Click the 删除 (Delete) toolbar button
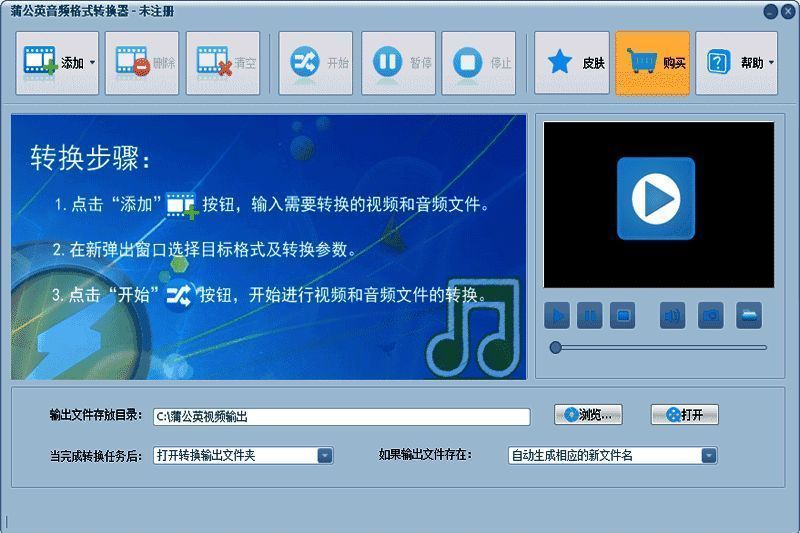The height and width of the screenshot is (533, 800). click(x=142, y=63)
